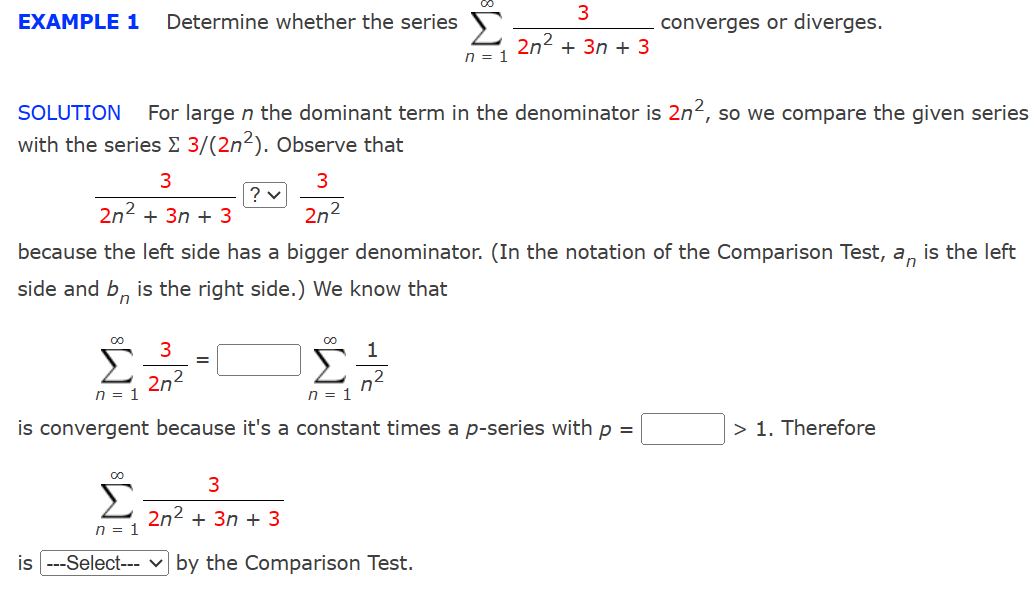Open the selector before 'by the Comparison Test'
This screenshot has width=1036, height=595.
click(x=103, y=563)
